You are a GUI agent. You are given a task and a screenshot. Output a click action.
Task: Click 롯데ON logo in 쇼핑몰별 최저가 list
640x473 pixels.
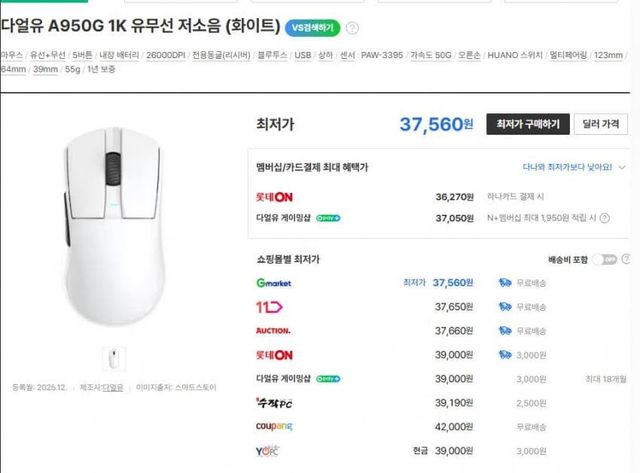tap(275, 354)
